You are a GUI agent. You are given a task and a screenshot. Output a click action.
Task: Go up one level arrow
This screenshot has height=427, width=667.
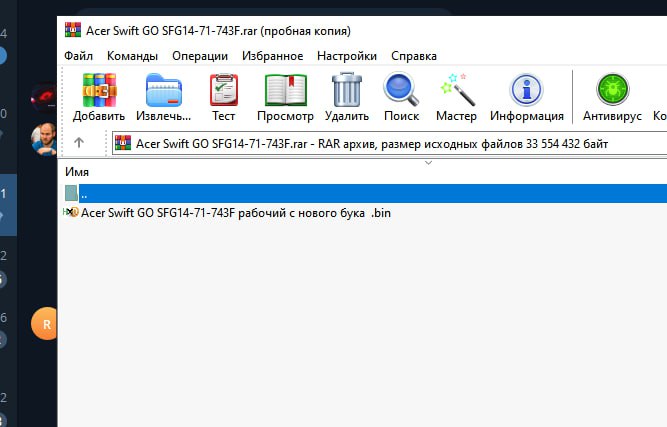[x=79, y=142]
